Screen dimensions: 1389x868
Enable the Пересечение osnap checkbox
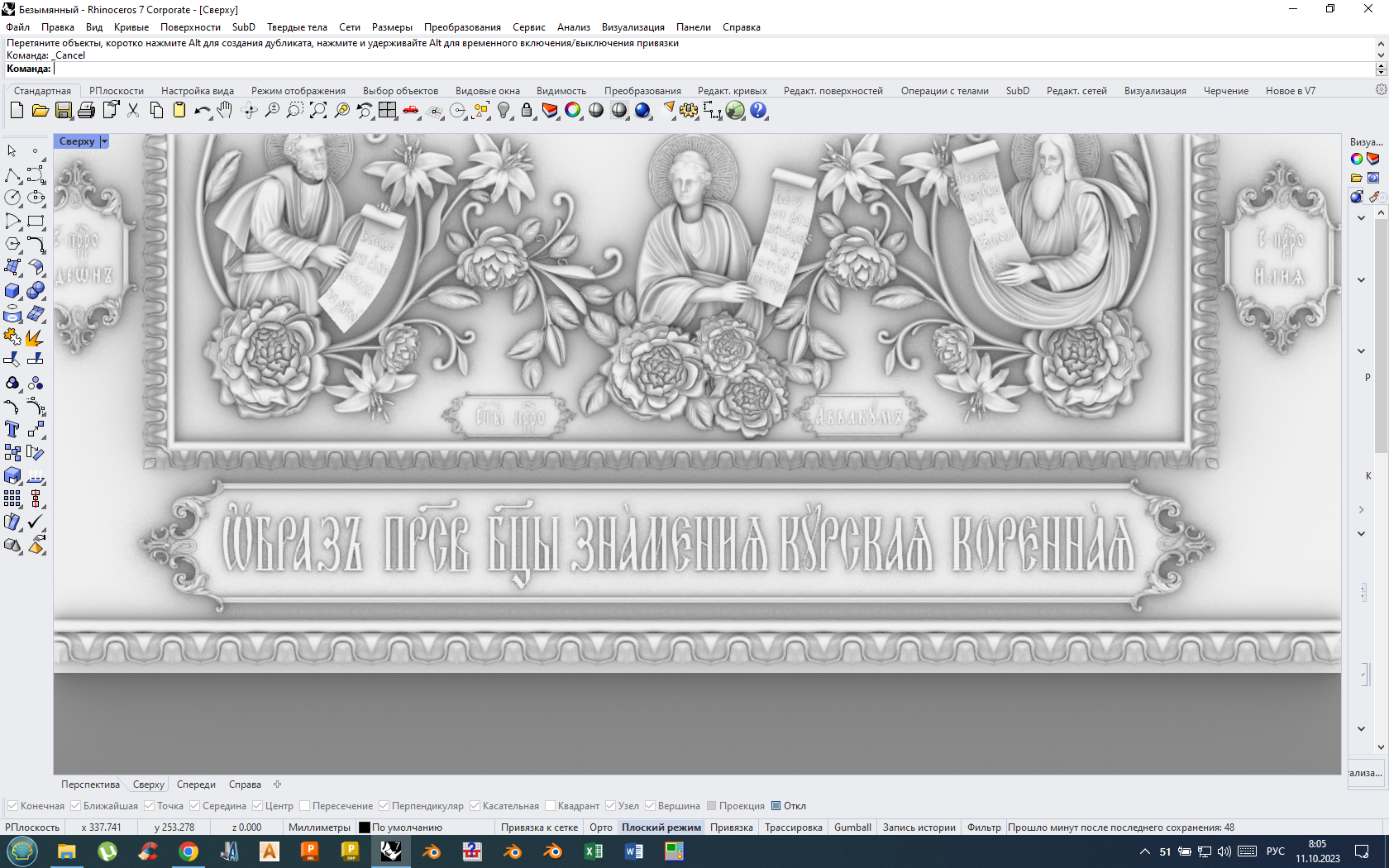click(x=304, y=806)
